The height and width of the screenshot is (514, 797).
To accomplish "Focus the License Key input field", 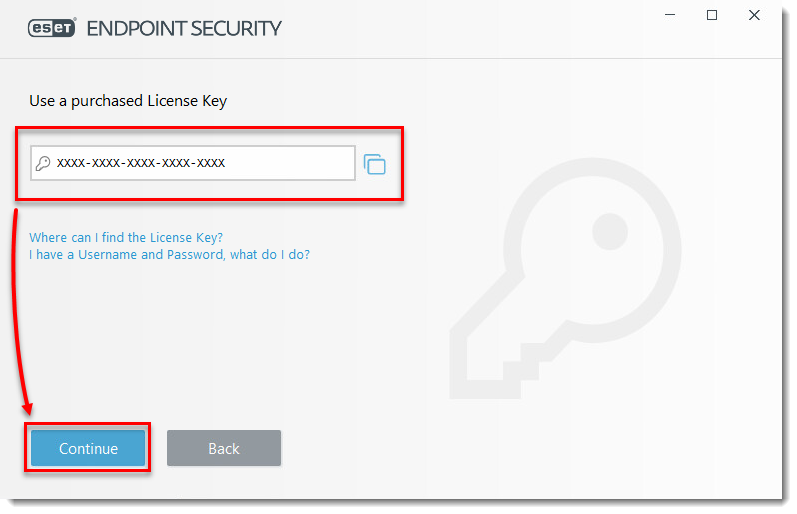I will [193, 163].
